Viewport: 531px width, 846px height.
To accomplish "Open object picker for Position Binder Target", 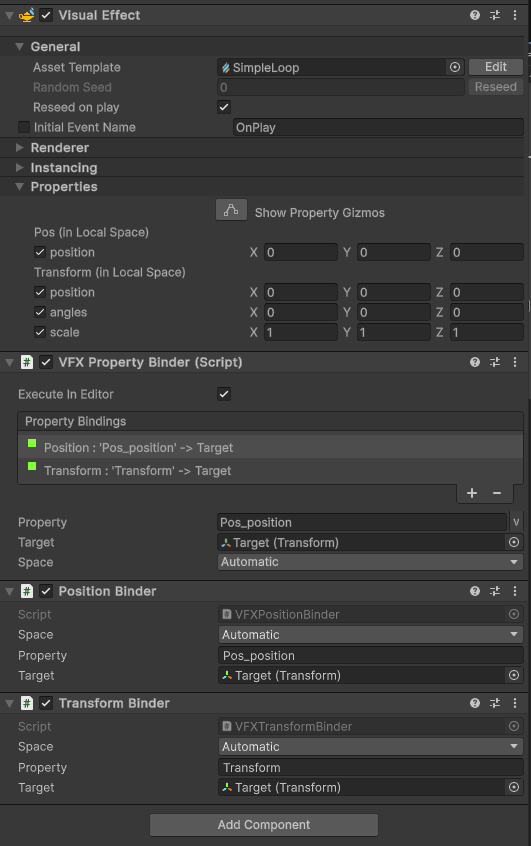I will click(x=514, y=676).
